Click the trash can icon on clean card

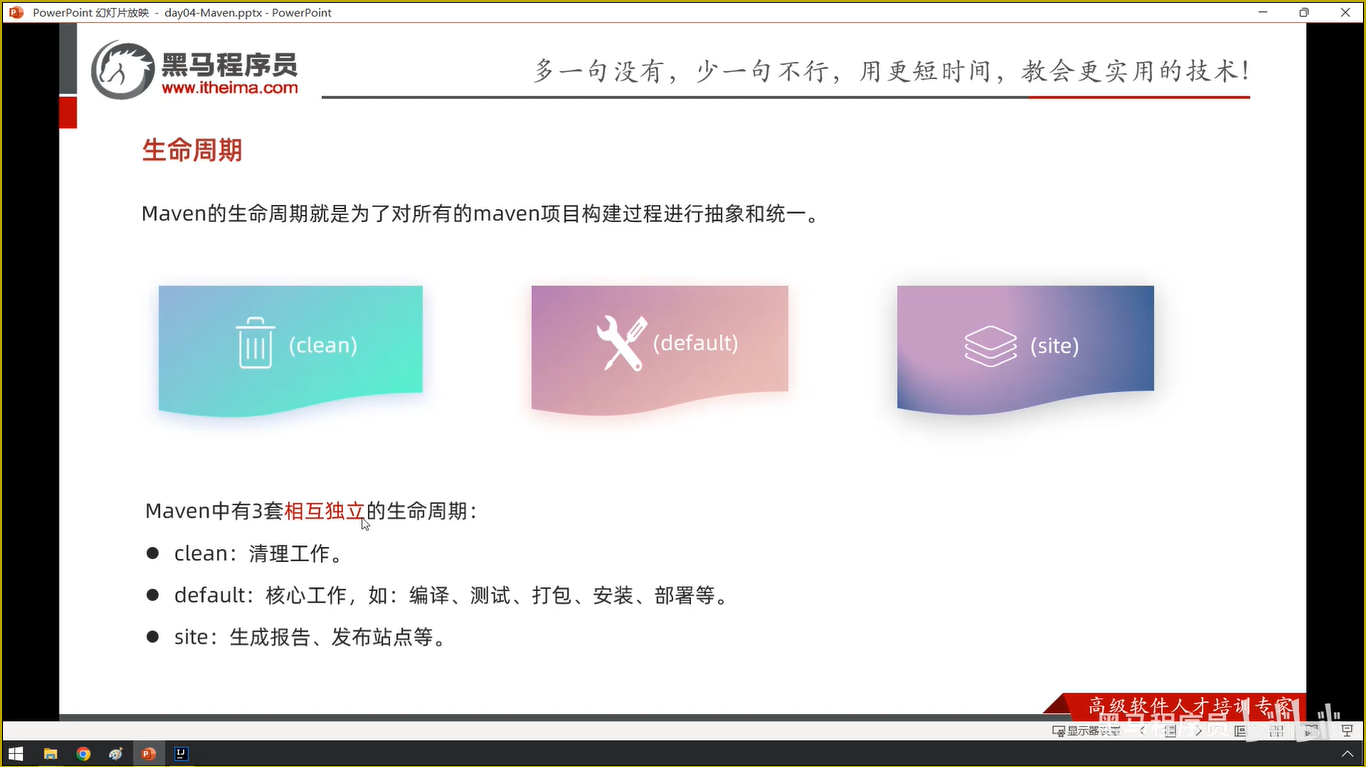(255, 342)
